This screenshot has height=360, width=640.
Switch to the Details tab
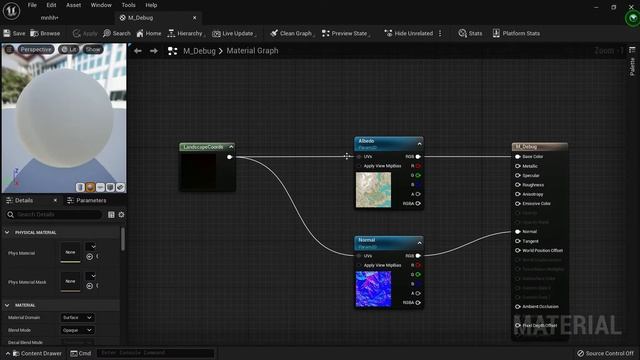pos(24,200)
